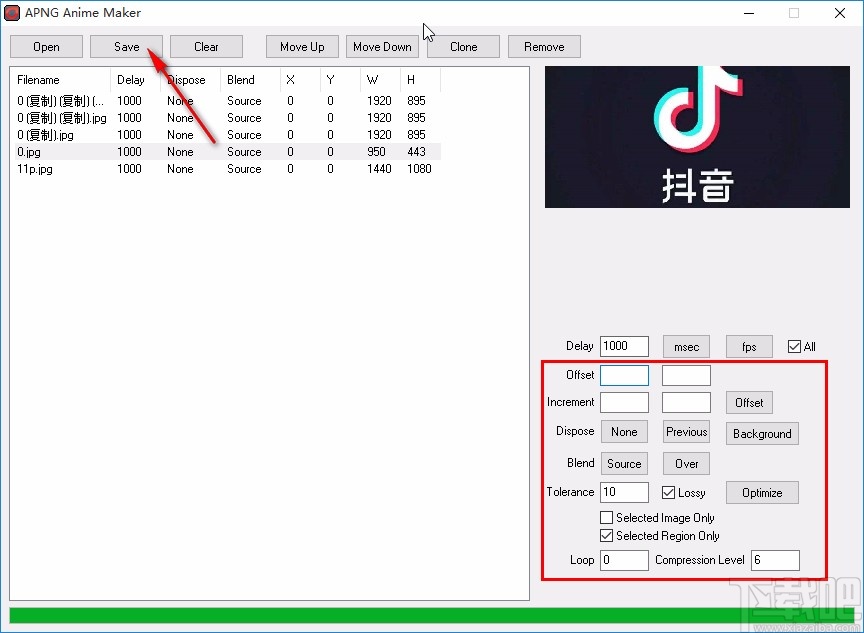Click the APNG Anime Maker title bar icon
864x633 pixels.
point(12,13)
